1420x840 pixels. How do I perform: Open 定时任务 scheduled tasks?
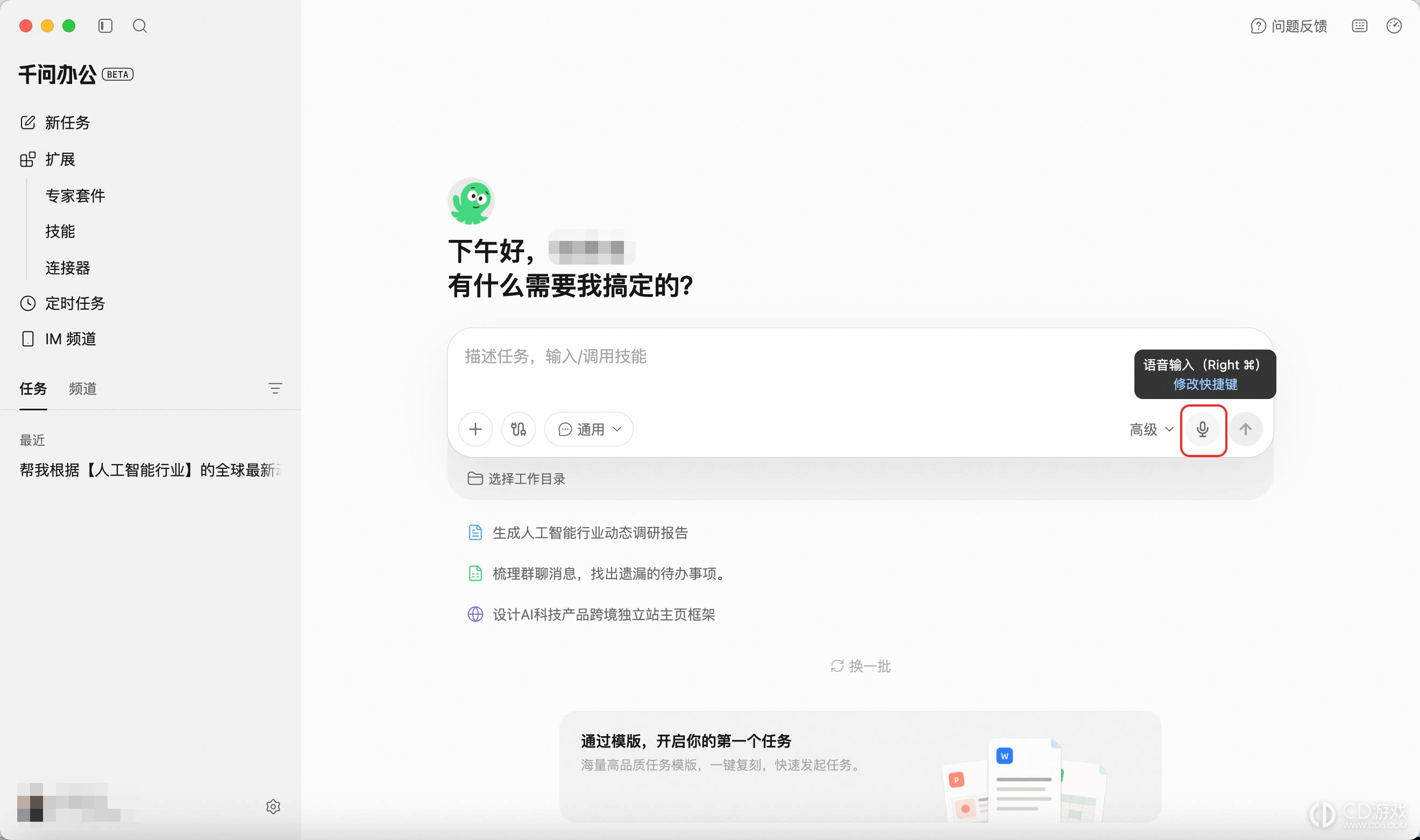(x=62, y=303)
